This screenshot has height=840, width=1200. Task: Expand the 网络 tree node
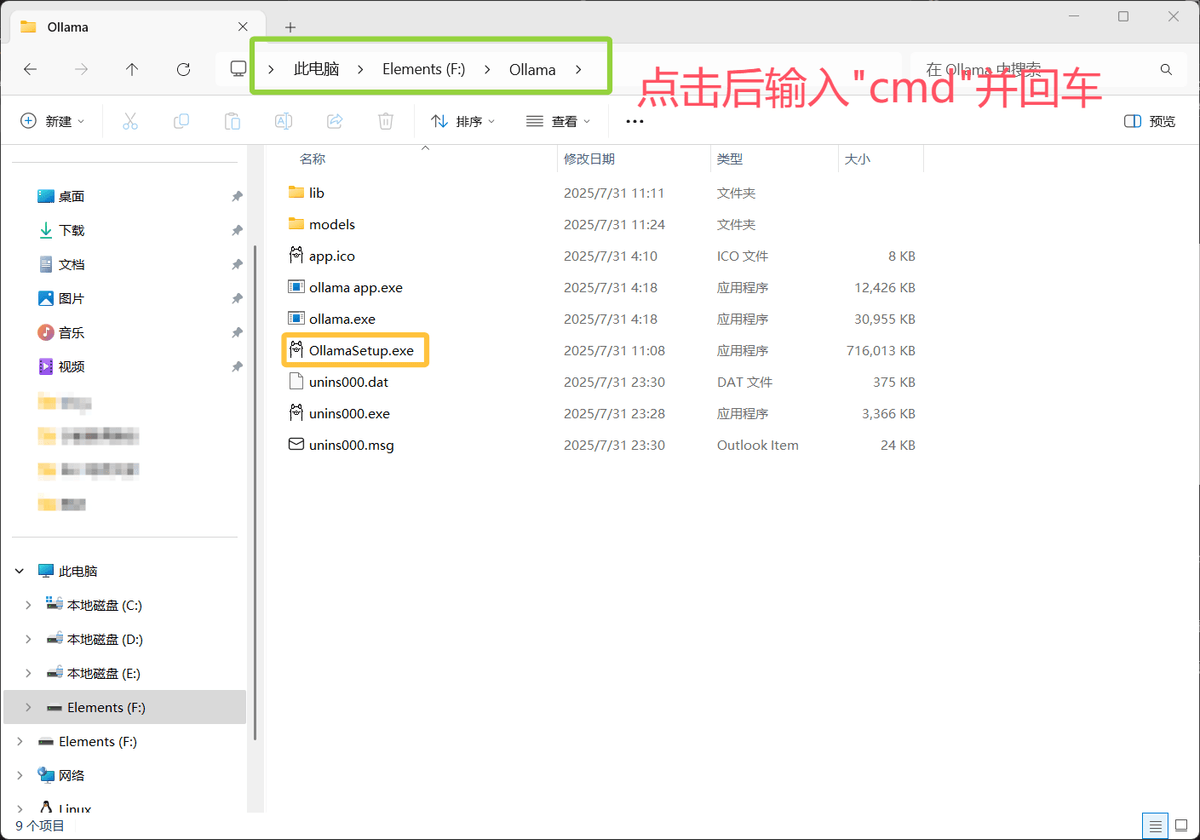19,775
